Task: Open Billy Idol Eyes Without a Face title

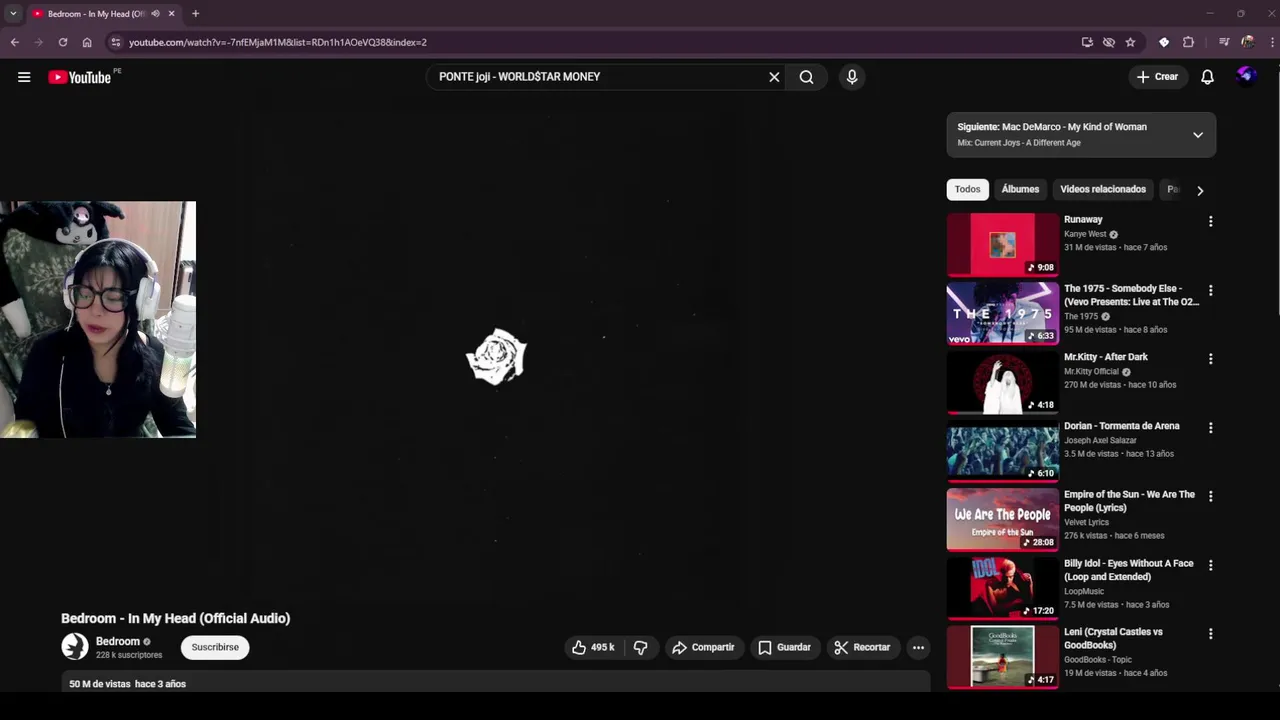Action: pyautogui.click(x=1128, y=570)
